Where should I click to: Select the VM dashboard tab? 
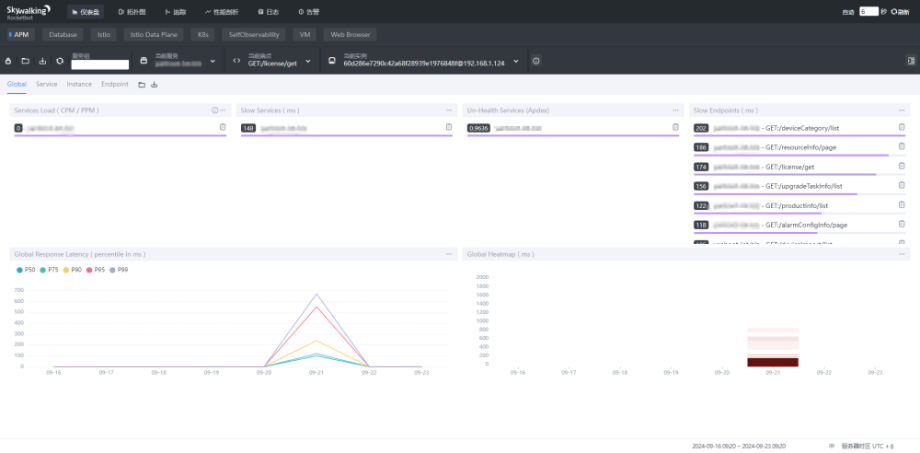click(305, 35)
